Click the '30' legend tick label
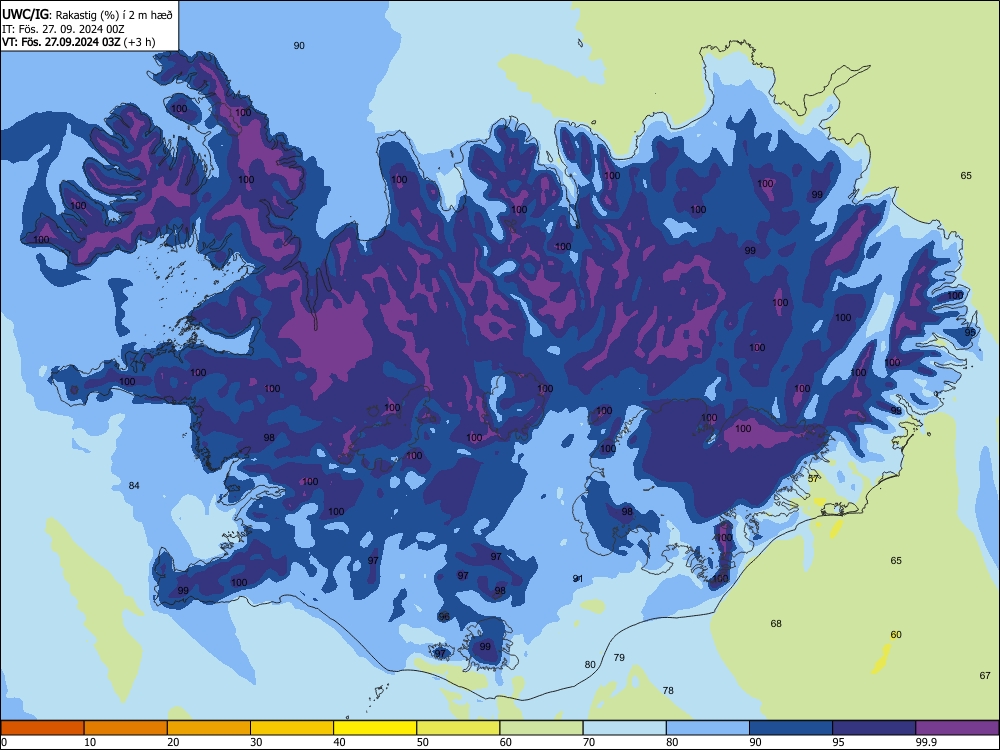1000x750 pixels. tap(256, 742)
